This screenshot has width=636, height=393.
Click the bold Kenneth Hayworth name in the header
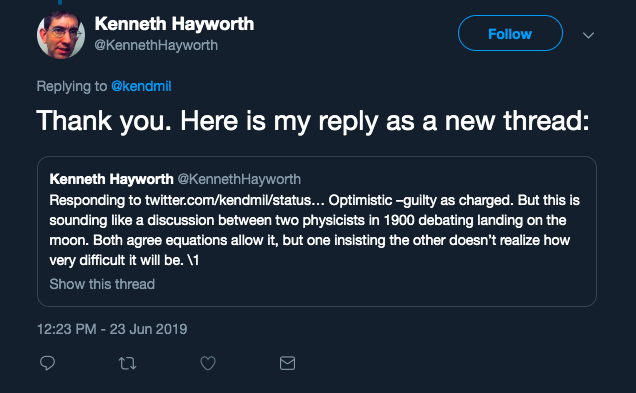tap(174, 24)
